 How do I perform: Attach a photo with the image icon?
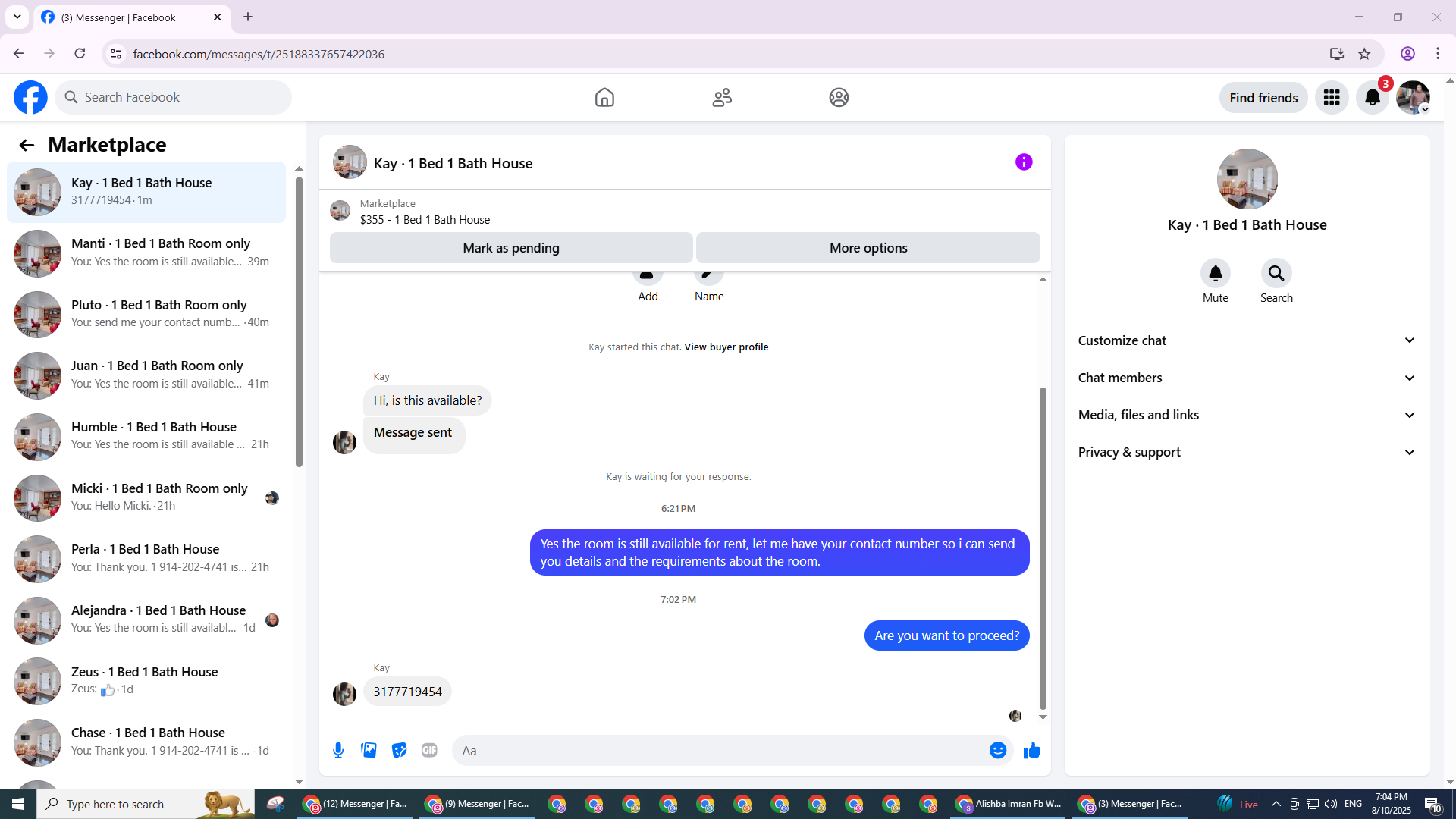pos(369,751)
